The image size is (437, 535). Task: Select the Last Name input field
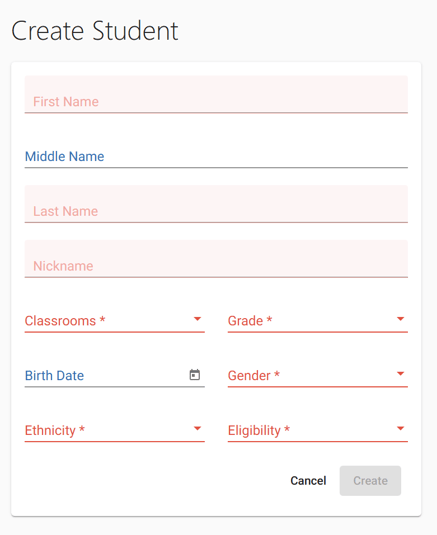tap(216, 204)
